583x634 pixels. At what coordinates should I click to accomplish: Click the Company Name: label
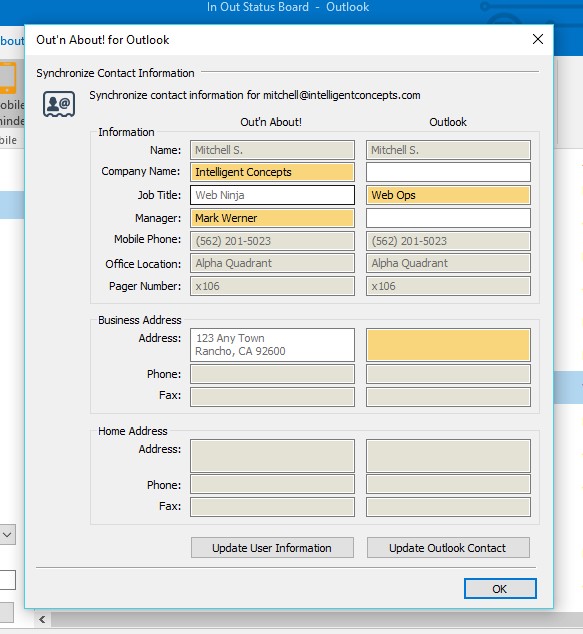click(x=141, y=171)
